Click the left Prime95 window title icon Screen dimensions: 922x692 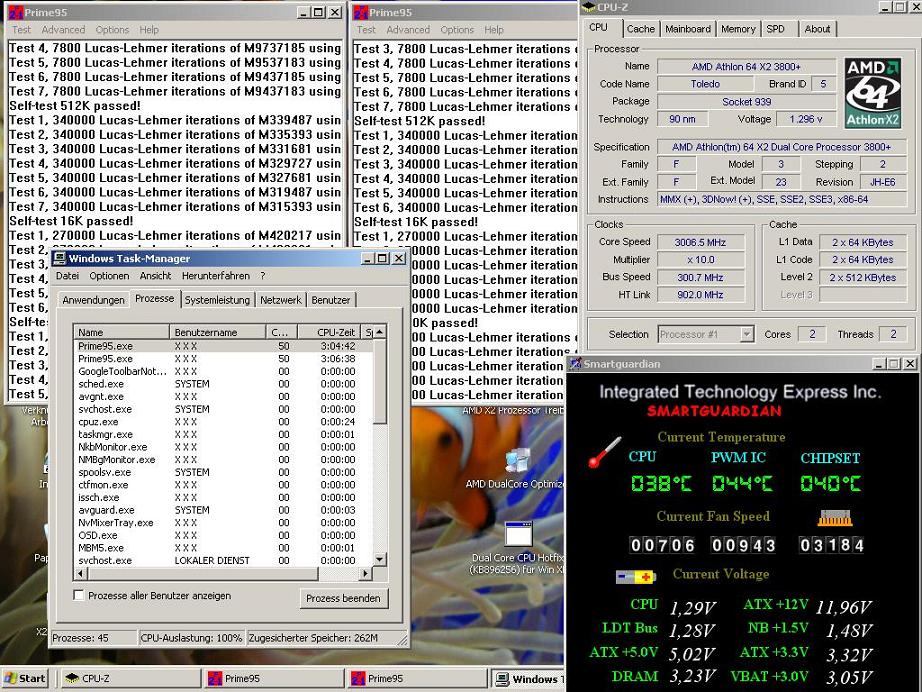pyautogui.click(x=15, y=12)
